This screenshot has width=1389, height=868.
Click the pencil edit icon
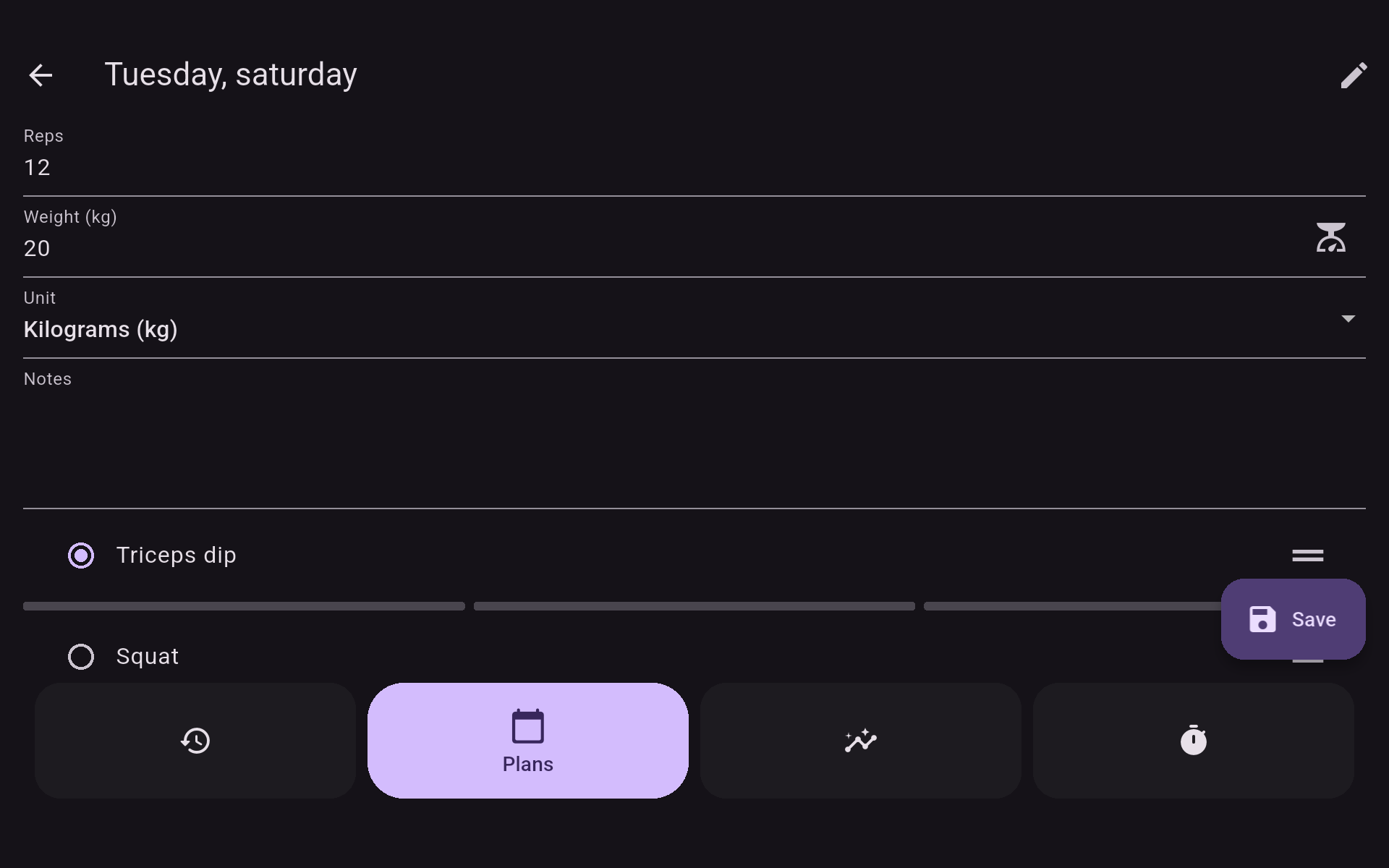click(1354, 75)
